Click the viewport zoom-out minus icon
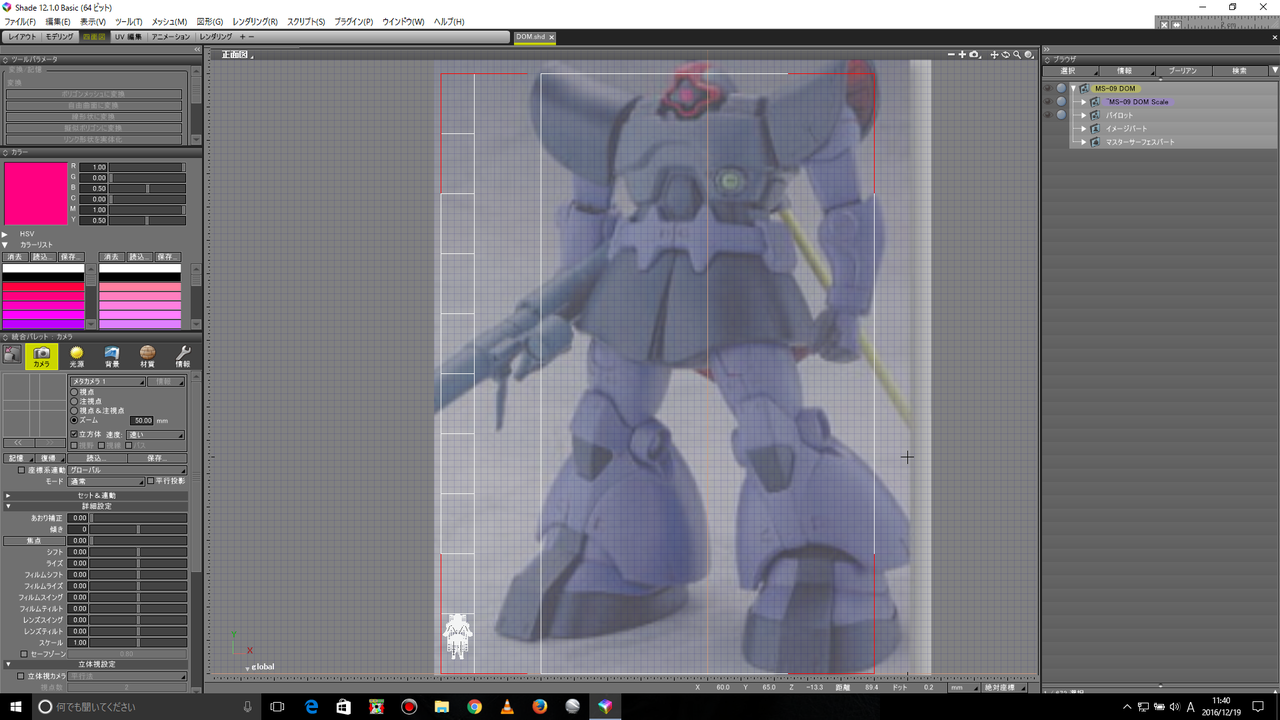Screen dimensions: 1280x720 click(x=951, y=55)
